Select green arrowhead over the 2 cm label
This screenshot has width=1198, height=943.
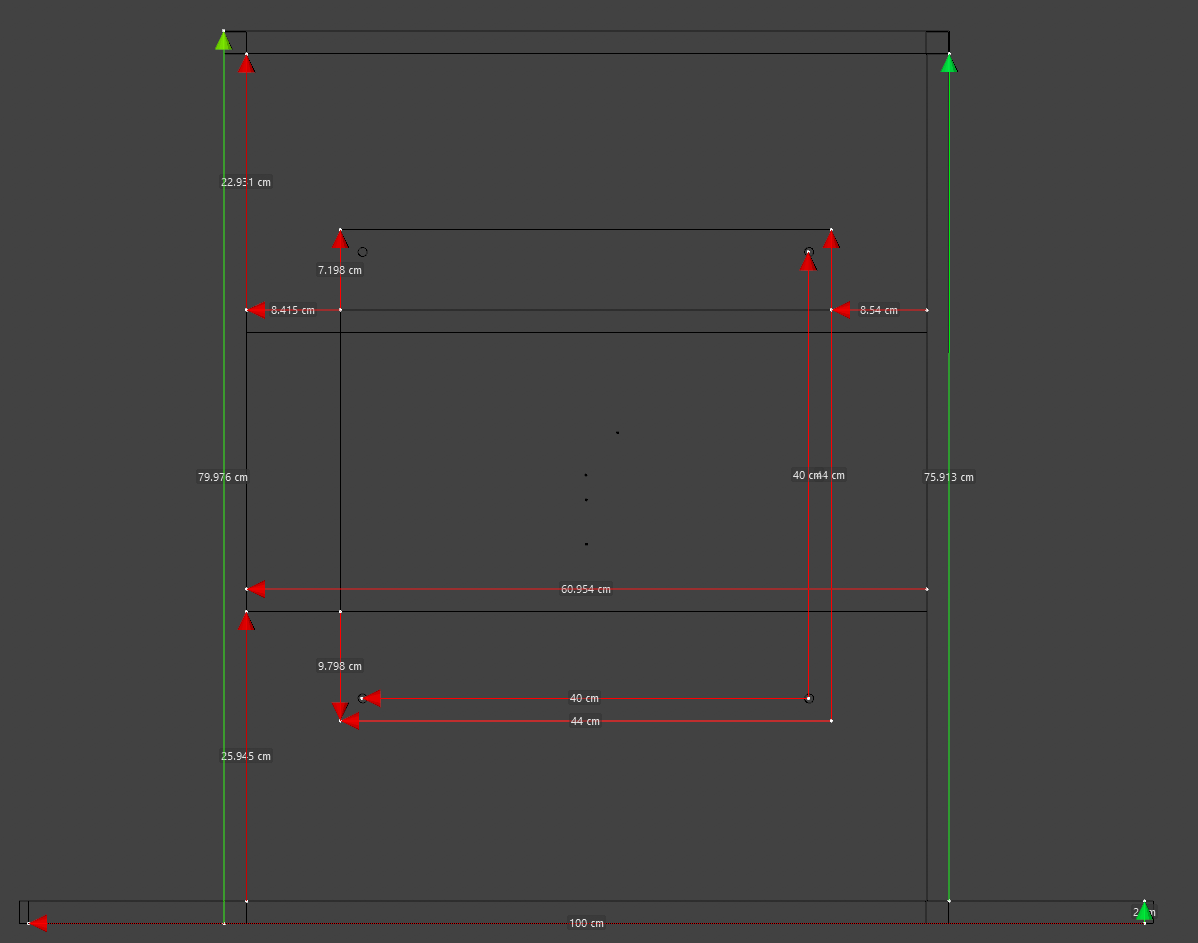coord(1144,910)
